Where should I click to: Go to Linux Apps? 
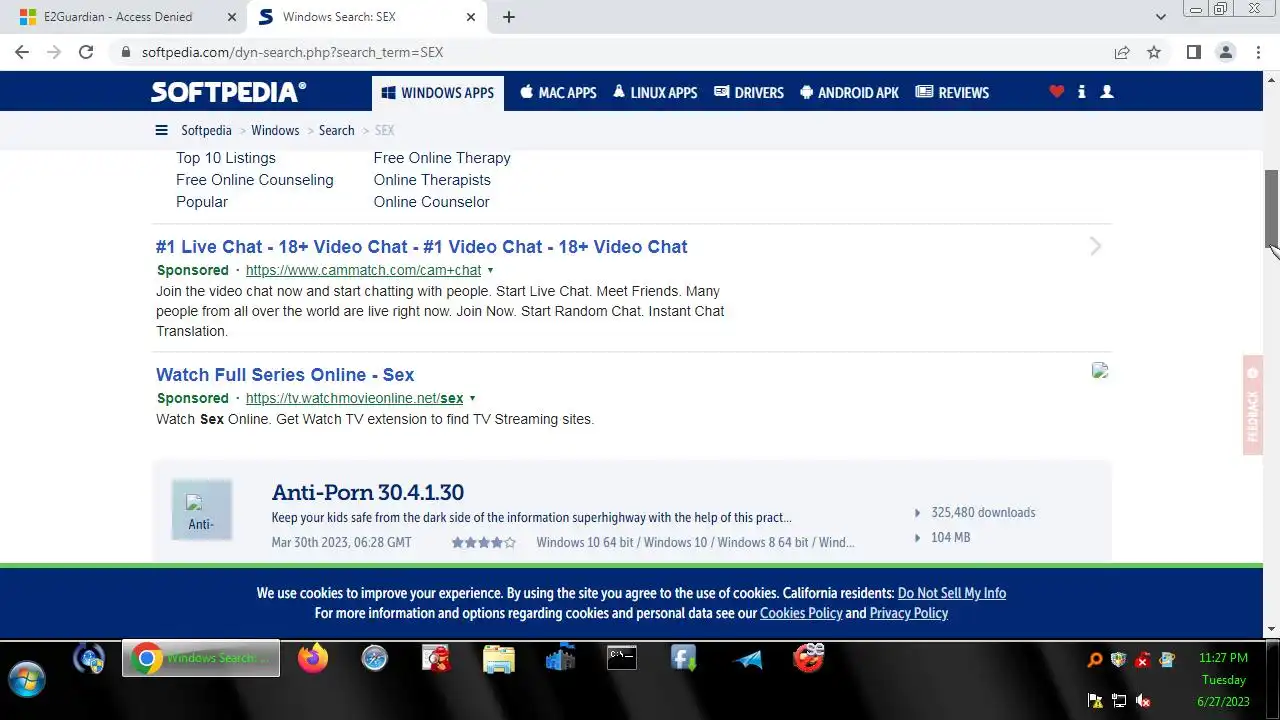tap(655, 93)
